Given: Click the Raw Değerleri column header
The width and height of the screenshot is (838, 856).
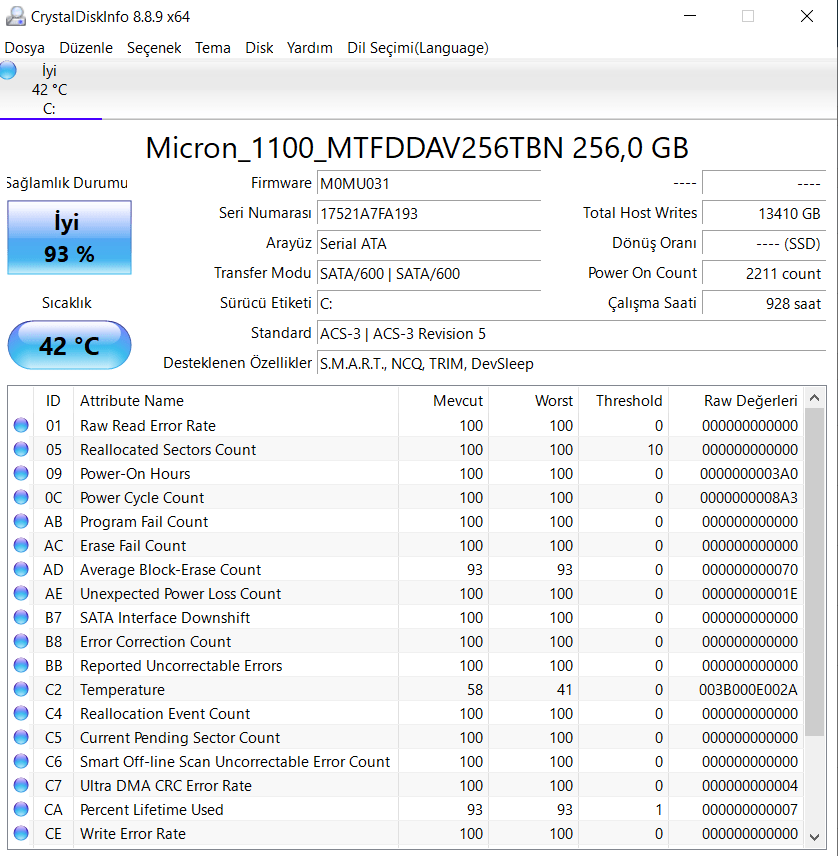Looking at the screenshot, I should [x=736, y=401].
